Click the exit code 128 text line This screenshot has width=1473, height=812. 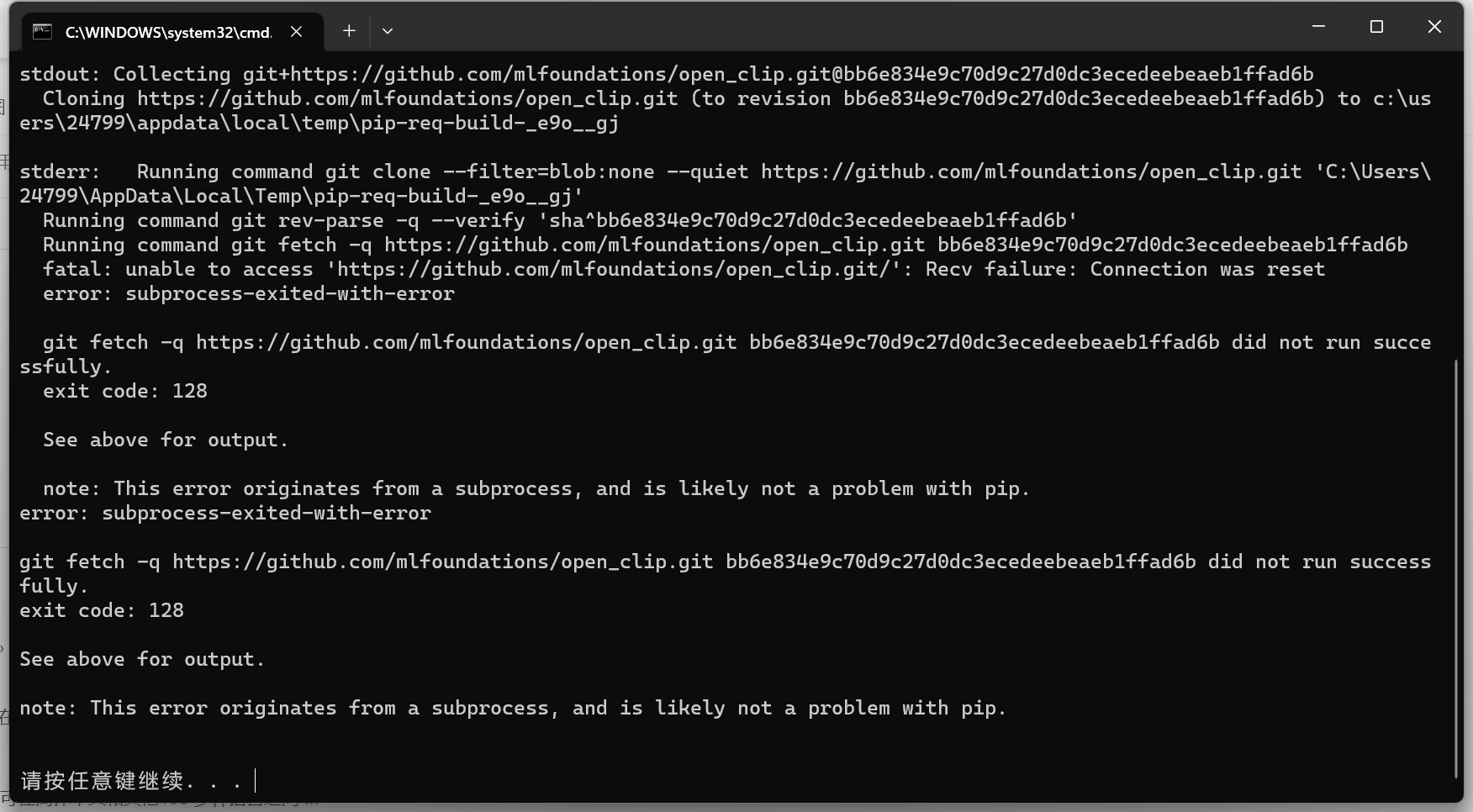pyautogui.click(x=125, y=391)
